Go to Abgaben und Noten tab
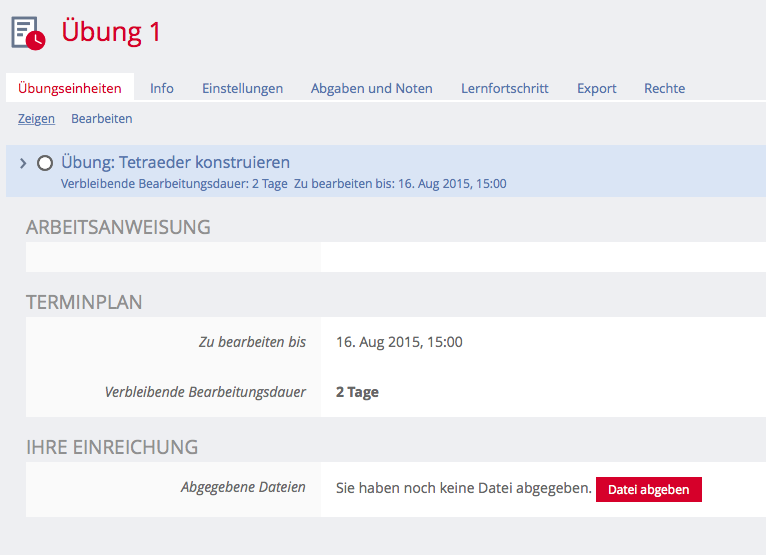Image resolution: width=766 pixels, height=555 pixels. click(371, 88)
